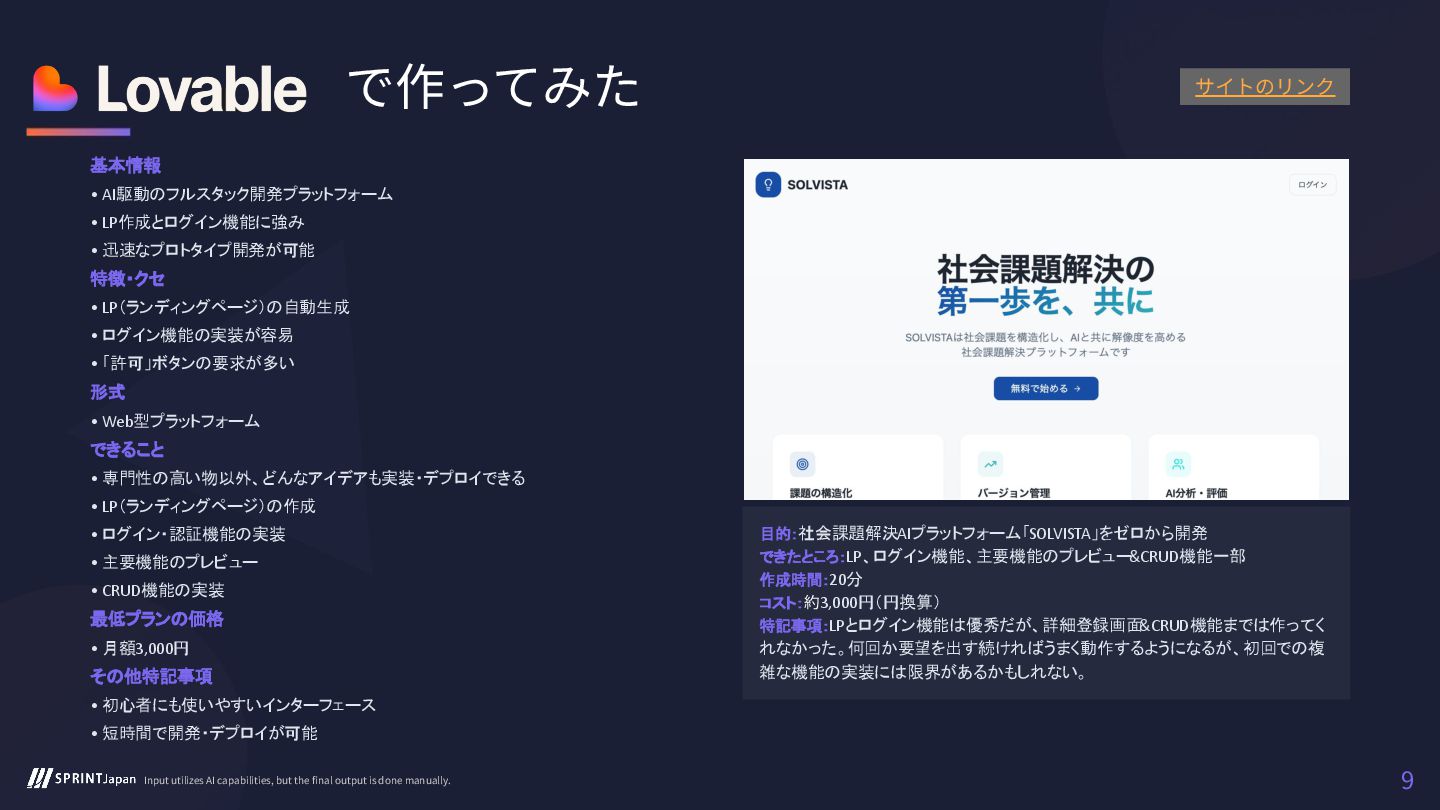Image resolution: width=1440 pixels, height=810 pixels.
Task: Click the Lovable wordmark text
Action: (x=201, y=90)
